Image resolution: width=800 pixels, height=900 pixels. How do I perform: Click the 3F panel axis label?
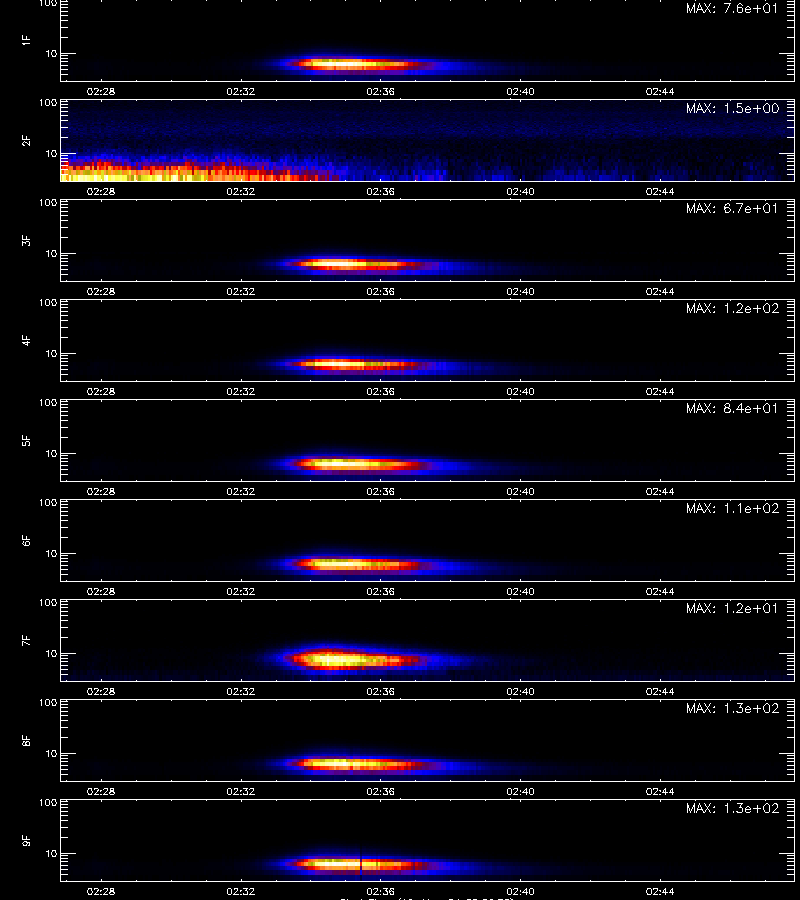point(25,240)
